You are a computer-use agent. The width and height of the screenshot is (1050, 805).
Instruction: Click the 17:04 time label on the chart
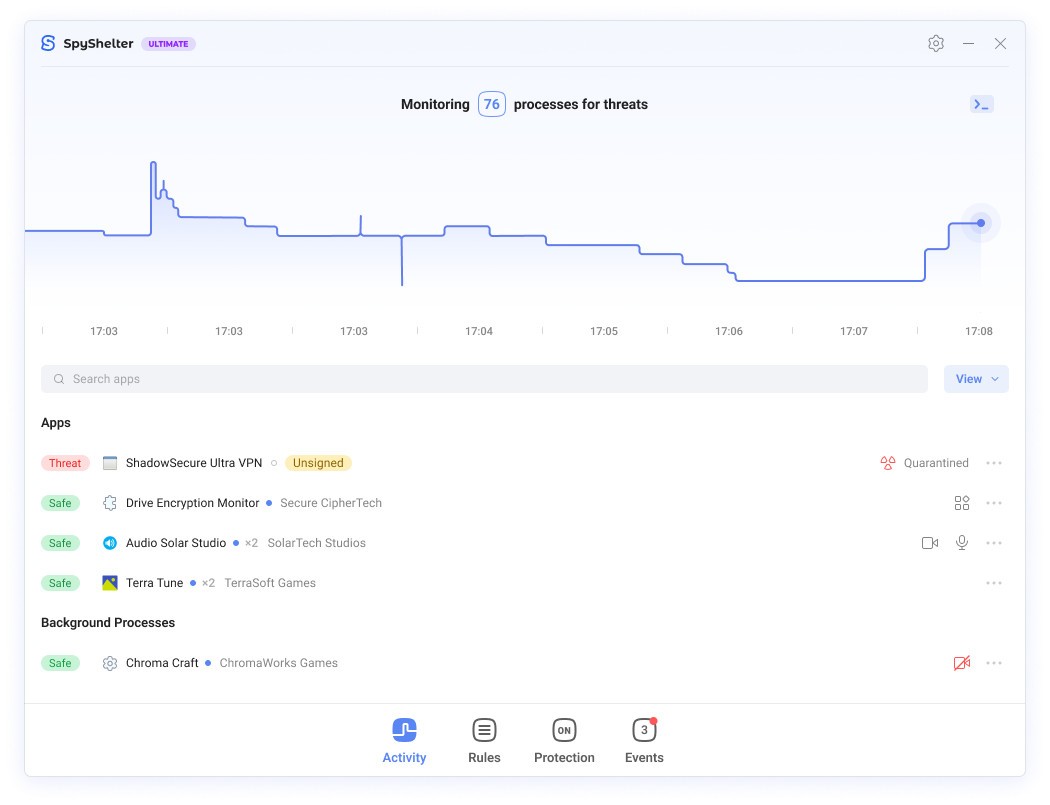tap(479, 332)
